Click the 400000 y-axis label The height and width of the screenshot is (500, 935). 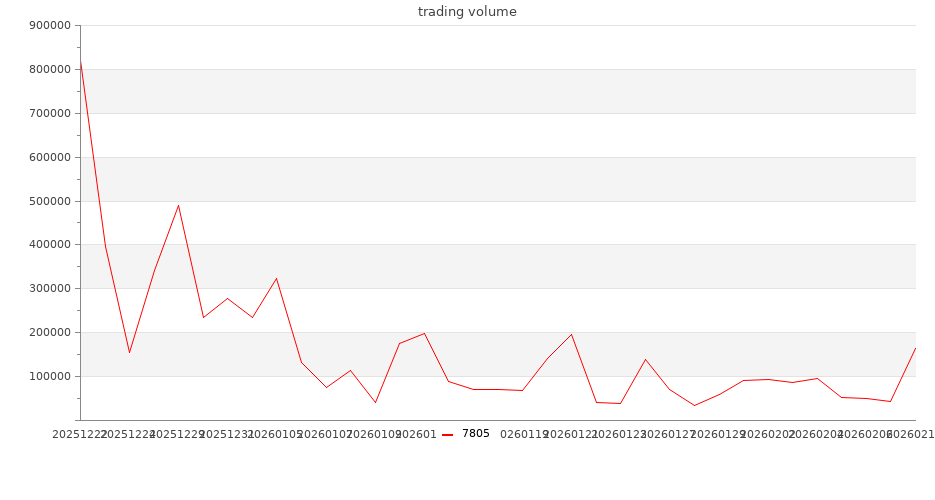(x=48, y=245)
